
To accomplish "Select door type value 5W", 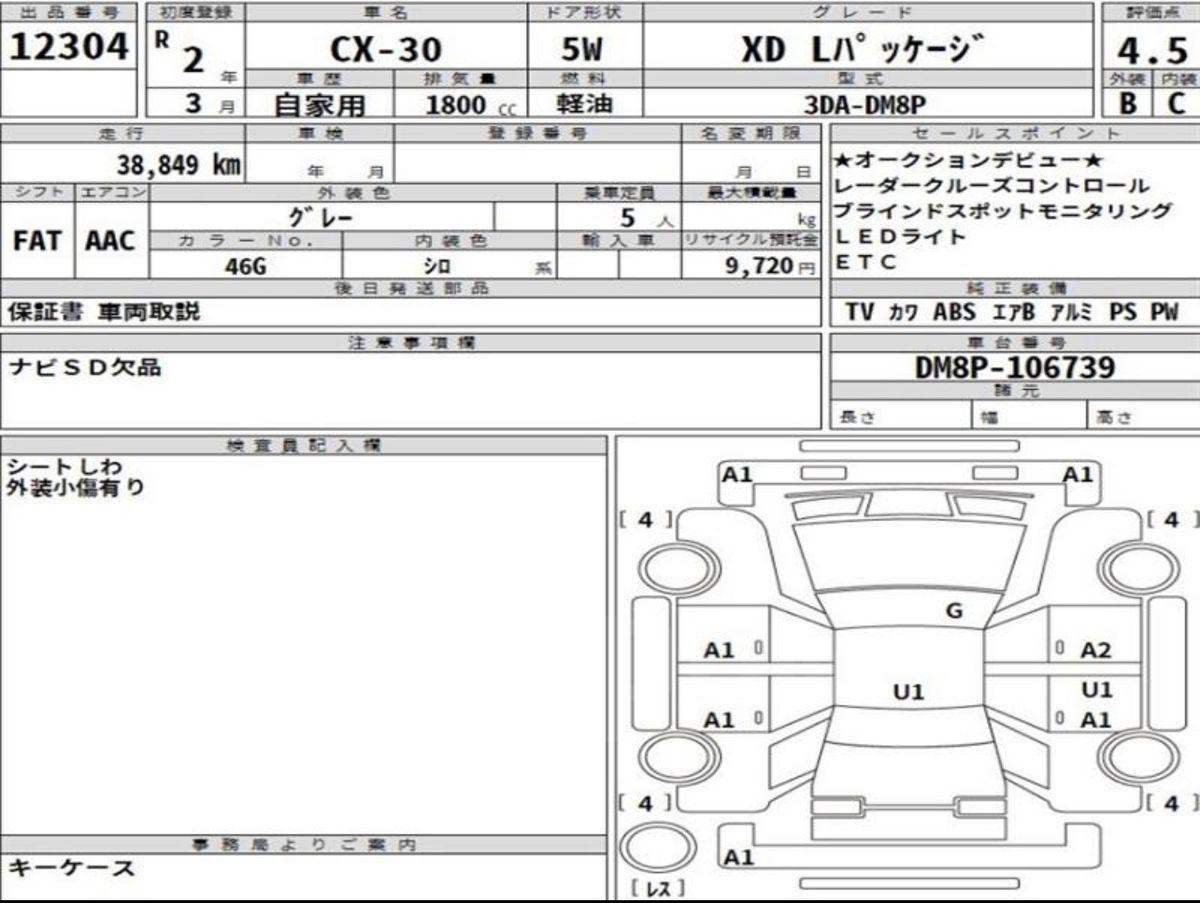I will coord(582,49).
